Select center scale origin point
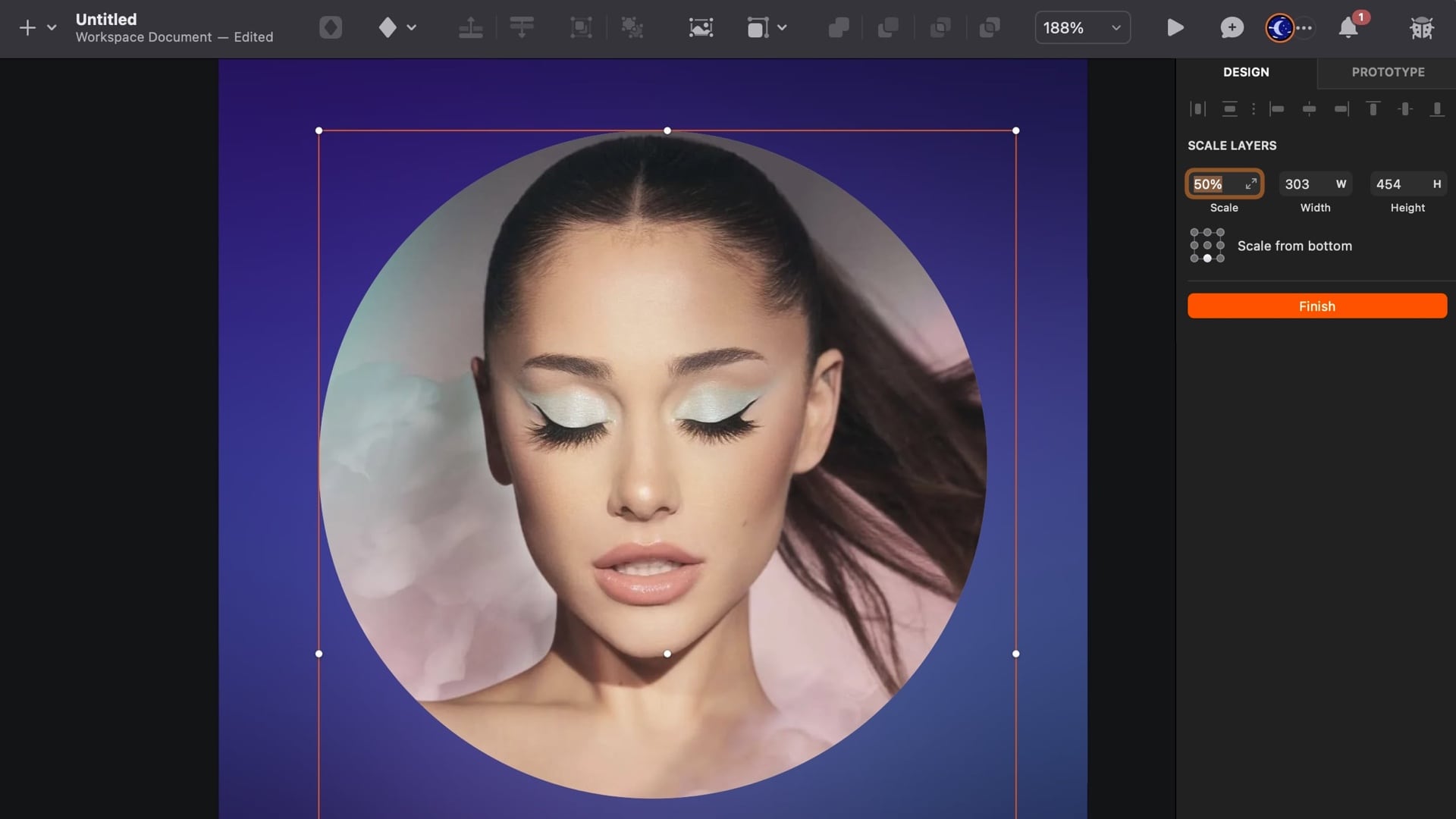Image resolution: width=1456 pixels, height=819 pixels. click(x=1207, y=246)
